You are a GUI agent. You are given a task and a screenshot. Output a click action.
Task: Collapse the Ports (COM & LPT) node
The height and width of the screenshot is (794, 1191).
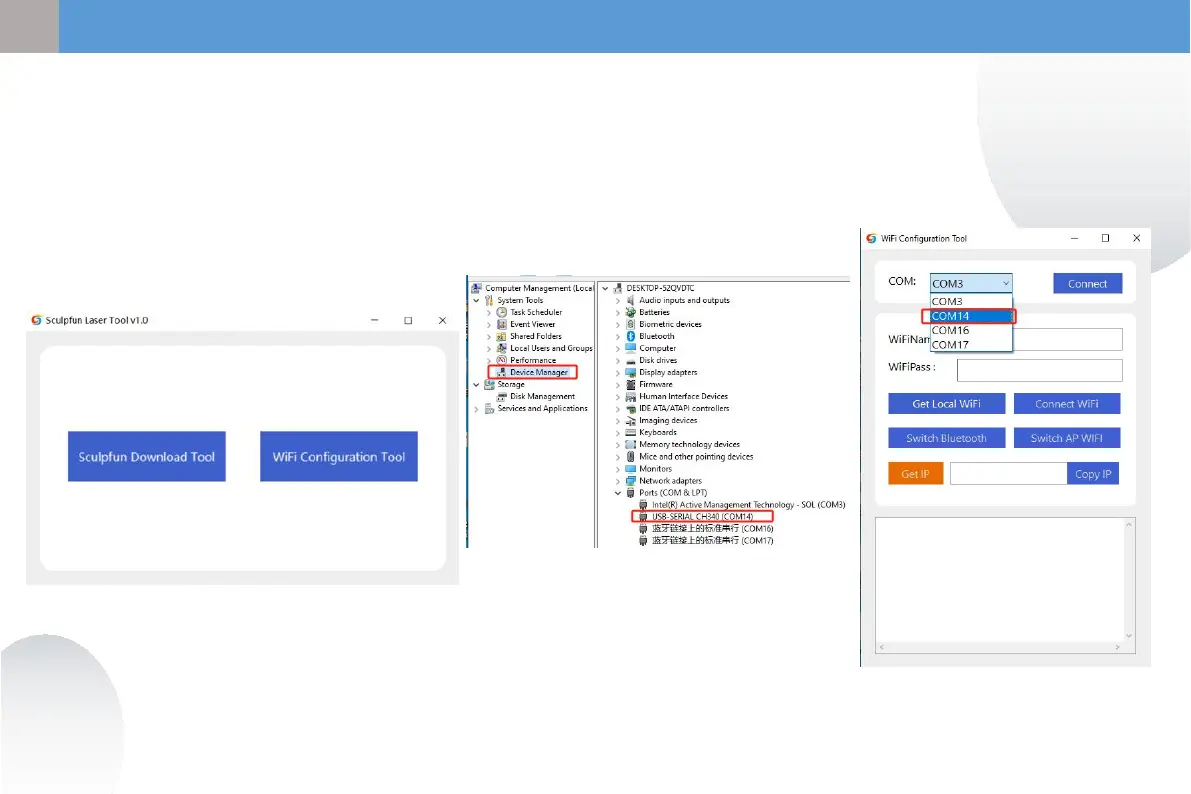point(618,493)
